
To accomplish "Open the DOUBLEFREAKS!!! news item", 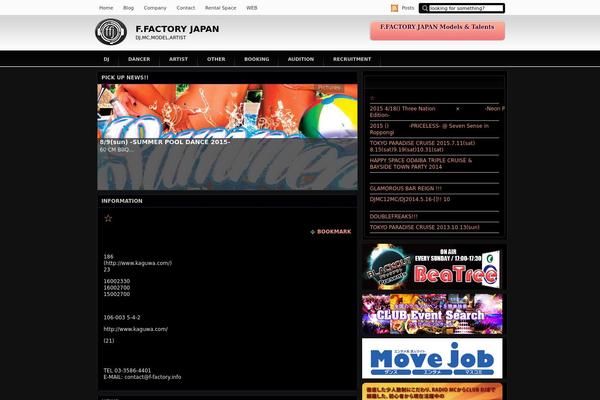I will click(x=394, y=216).
